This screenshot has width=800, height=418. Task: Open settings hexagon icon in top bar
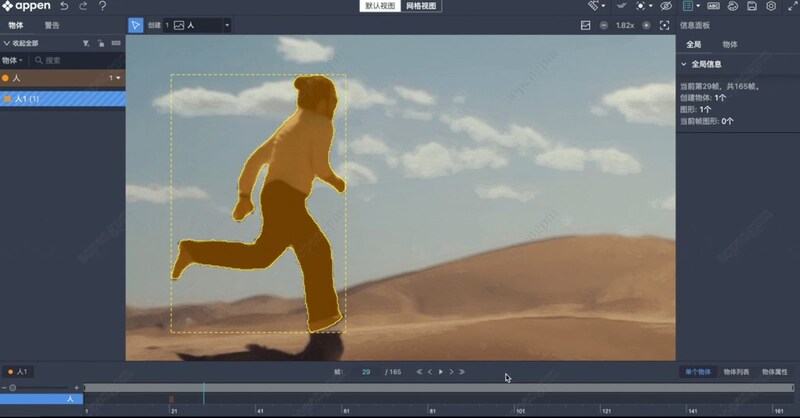771,6
